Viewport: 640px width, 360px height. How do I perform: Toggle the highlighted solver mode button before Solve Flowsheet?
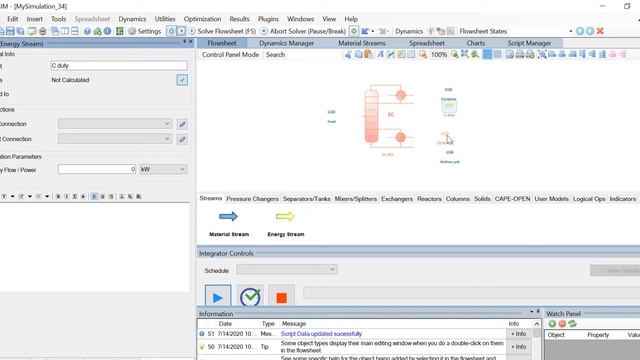pos(171,31)
